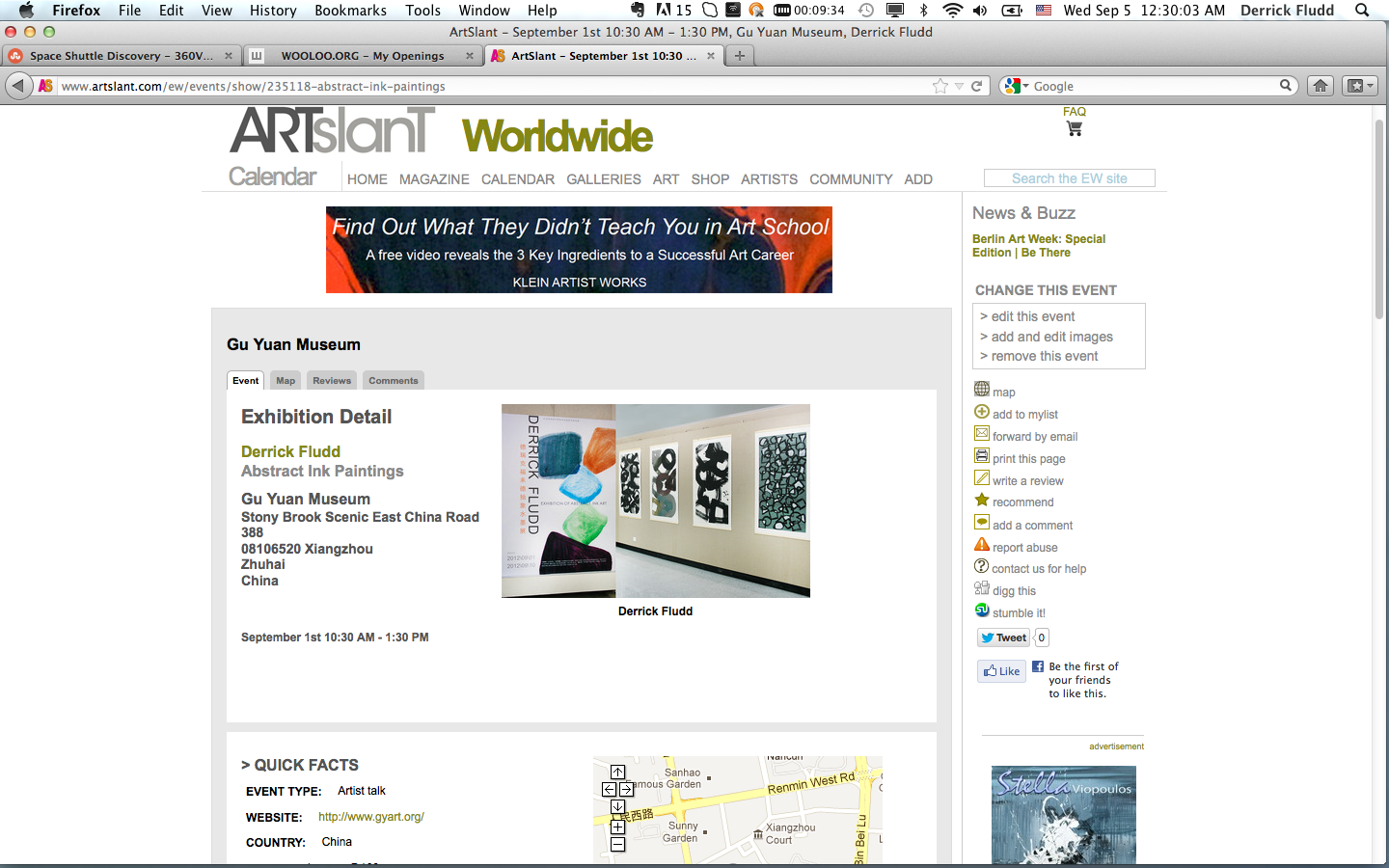
Task: Click the star recommend icon
Action: click(x=982, y=501)
